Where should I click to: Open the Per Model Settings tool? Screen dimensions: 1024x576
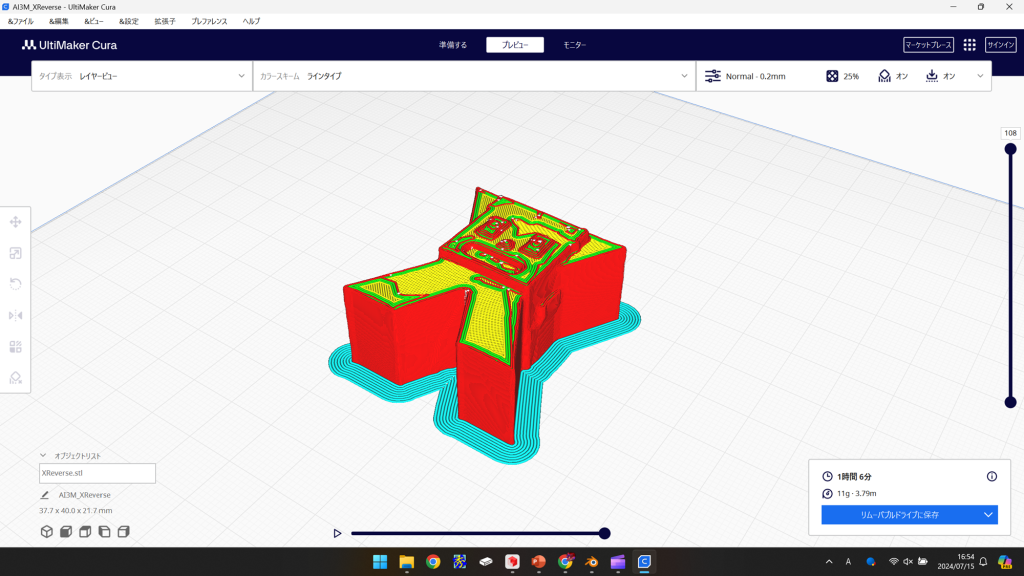[x=16, y=347]
